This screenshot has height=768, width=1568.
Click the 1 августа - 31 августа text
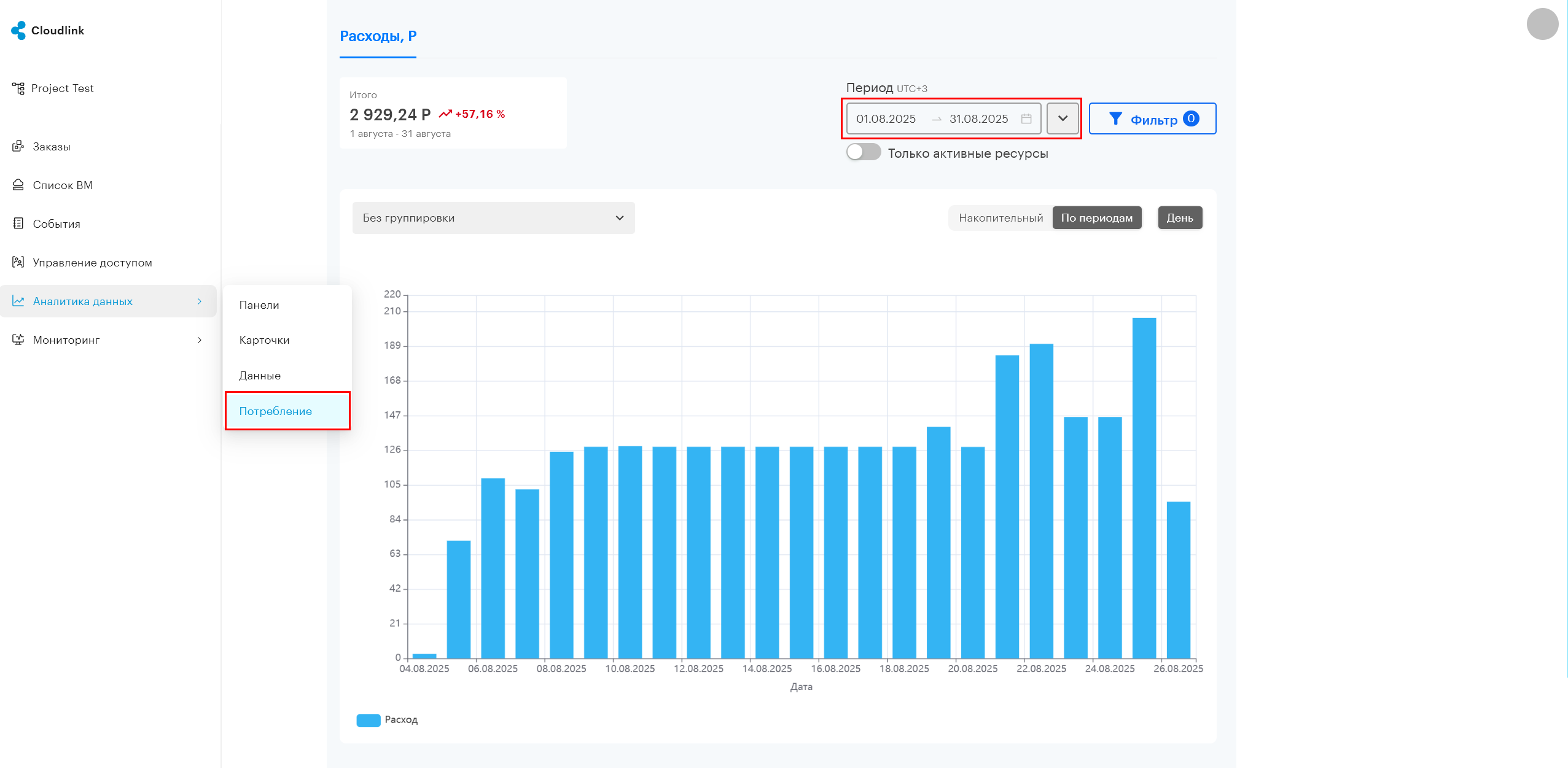pos(400,134)
